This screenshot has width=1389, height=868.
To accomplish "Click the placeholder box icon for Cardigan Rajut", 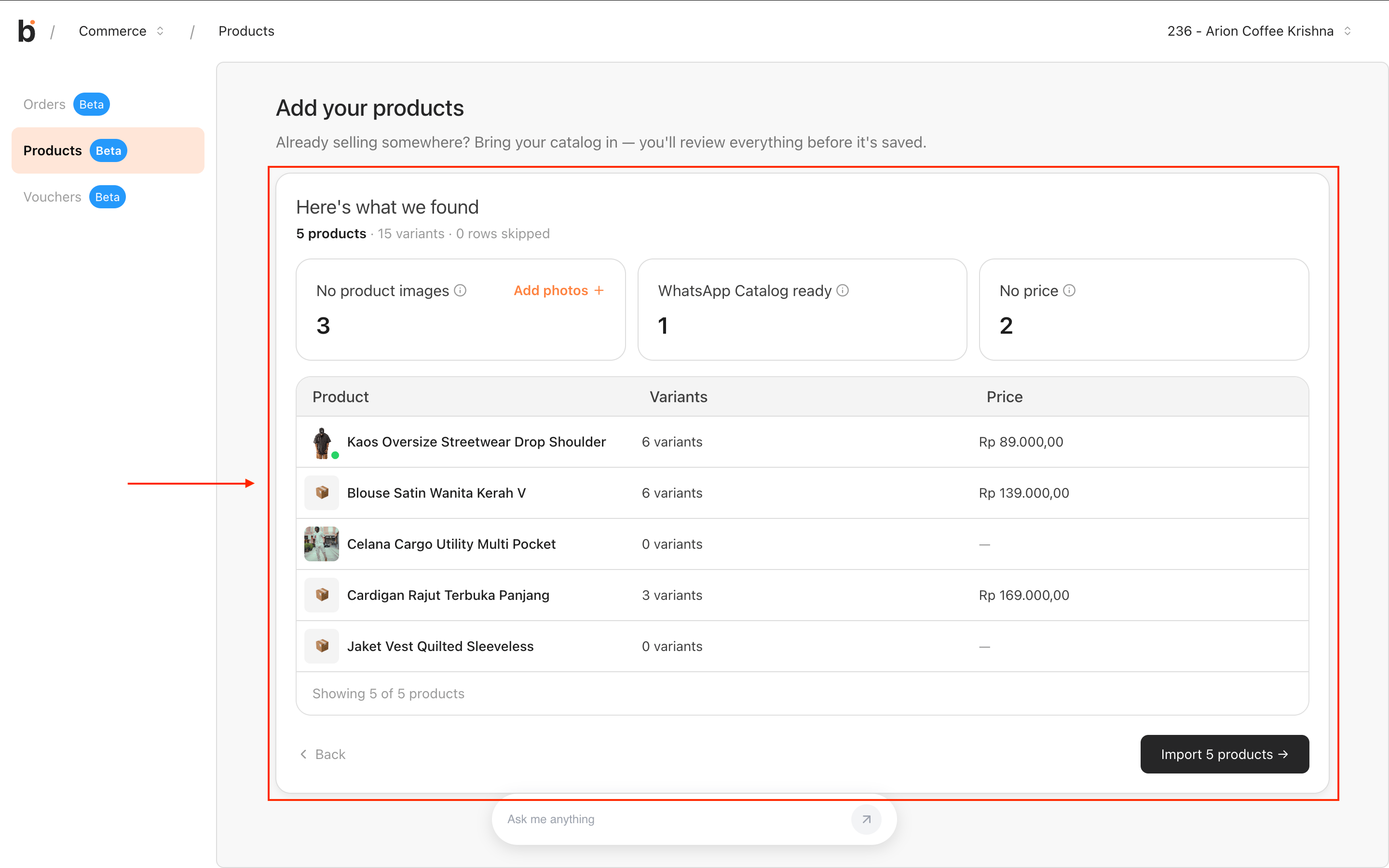I will (x=322, y=595).
